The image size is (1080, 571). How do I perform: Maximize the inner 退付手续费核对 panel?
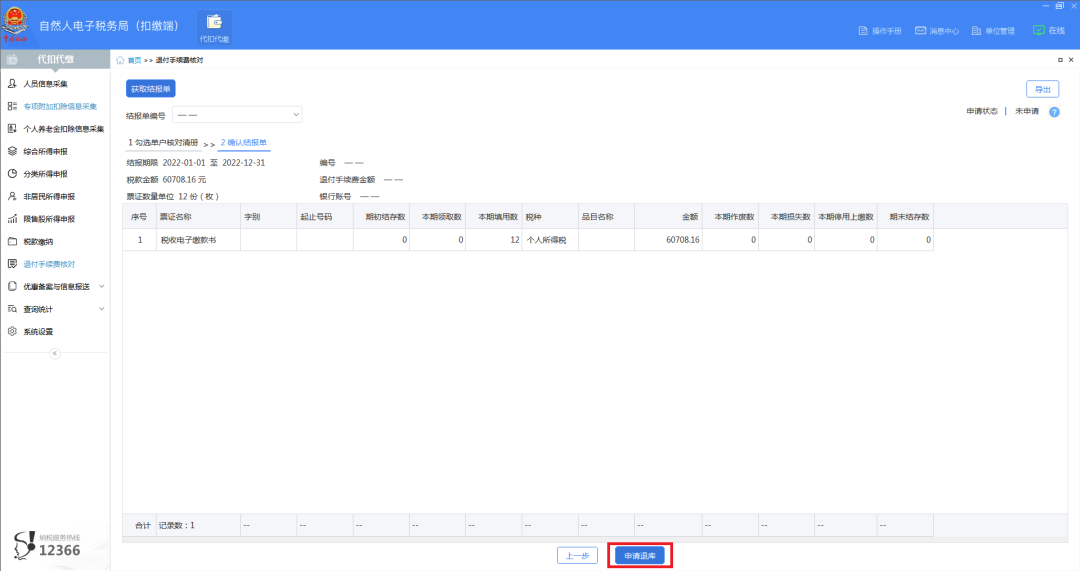[1060, 60]
